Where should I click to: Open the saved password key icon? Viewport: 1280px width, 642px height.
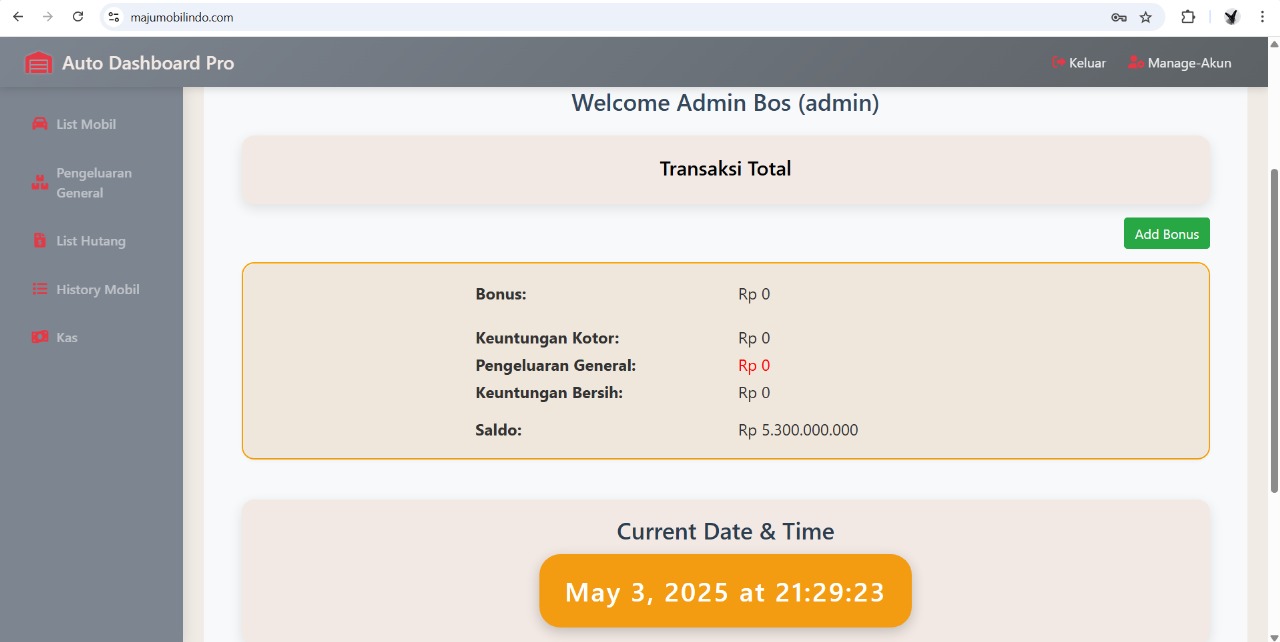(x=1119, y=17)
